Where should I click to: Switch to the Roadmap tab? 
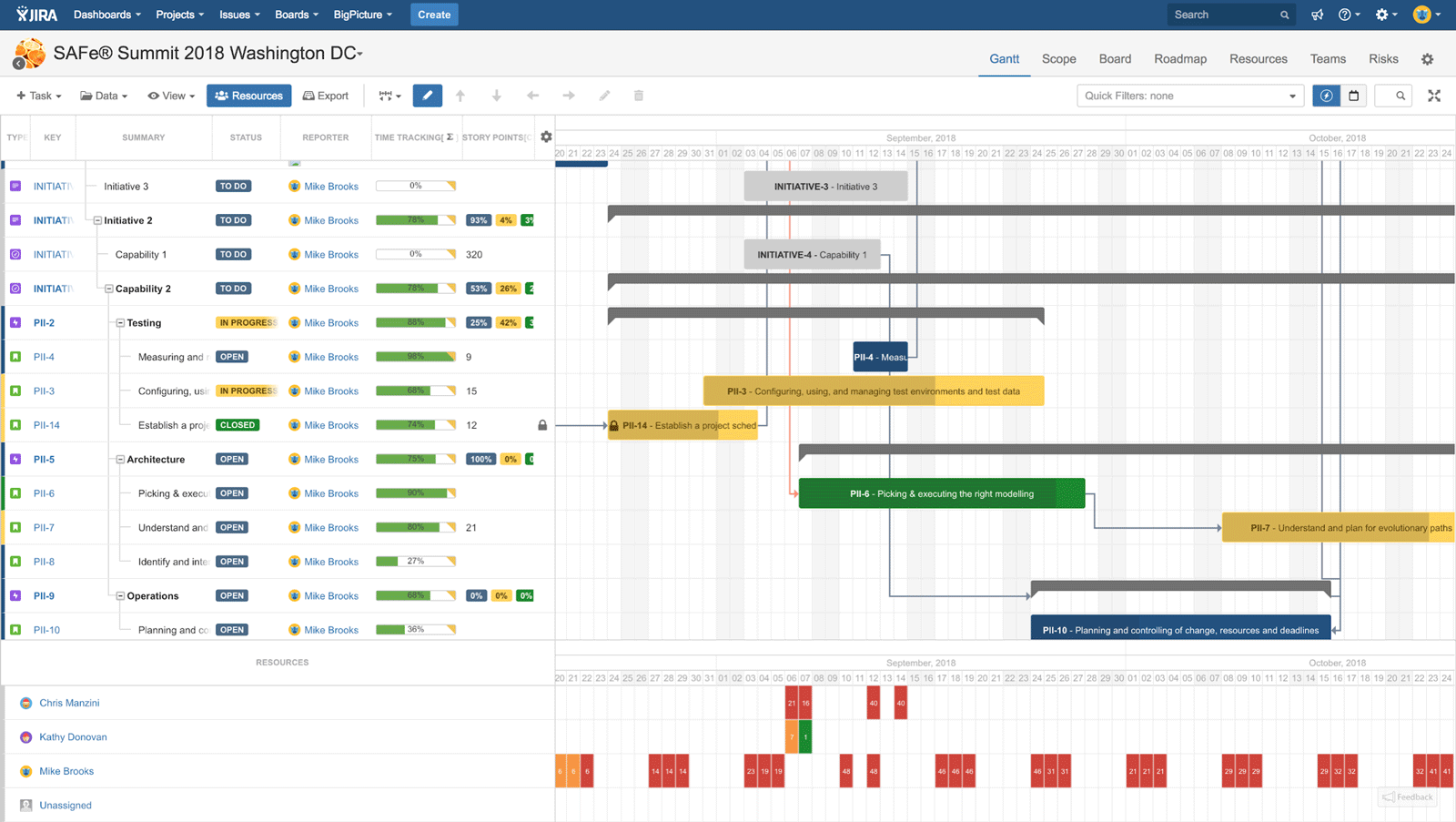coord(1179,58)
